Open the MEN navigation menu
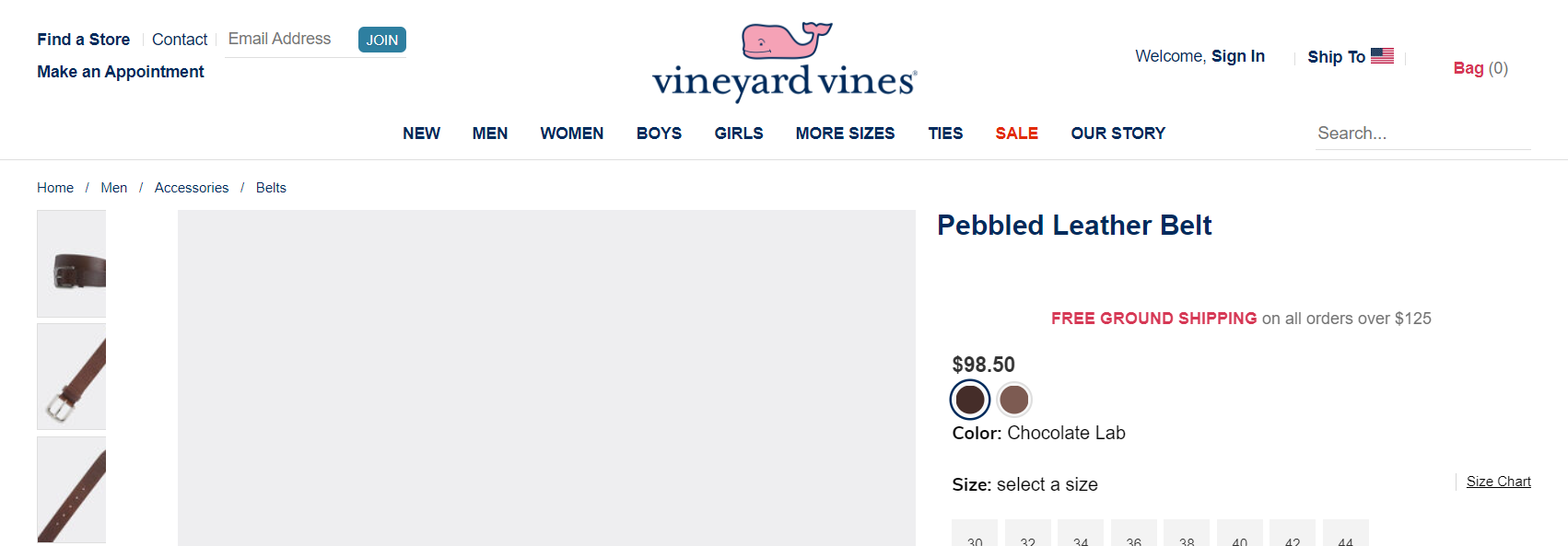Screen dimensions: 1568x546 pyautogui.click(x=490, y=134)
